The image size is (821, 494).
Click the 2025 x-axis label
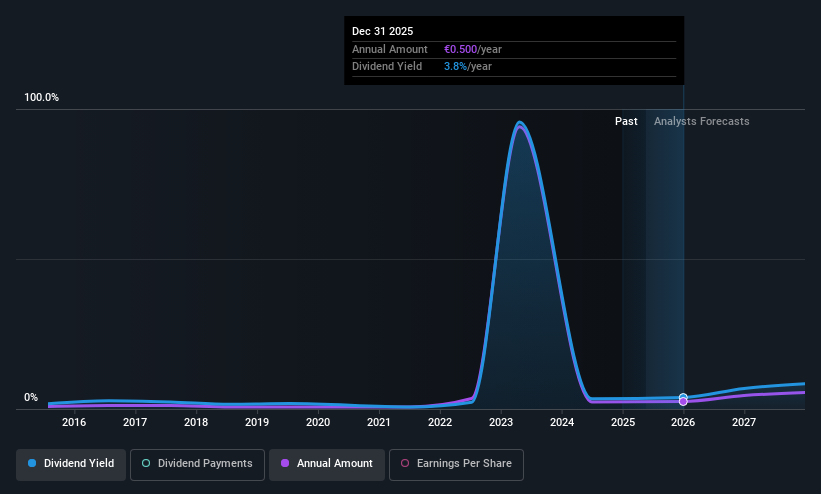(x=623, y=422)
